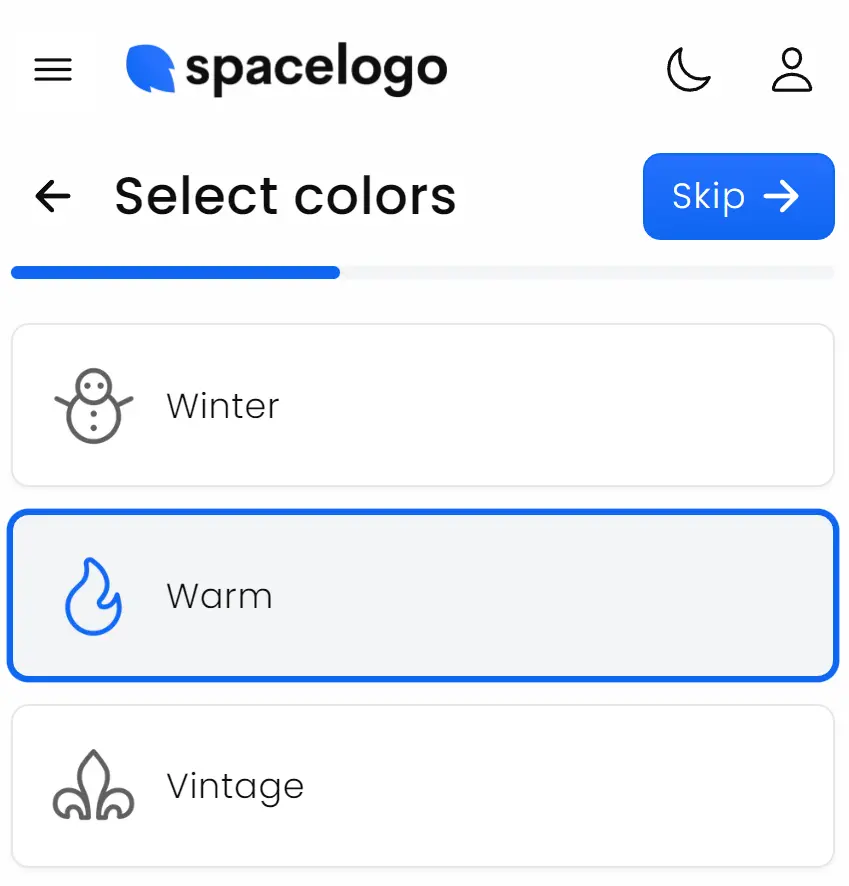Image resolution: width=849 pixels, height=886 pixels.
Task: Click the blue step progress bar
Action: (175, 272)
